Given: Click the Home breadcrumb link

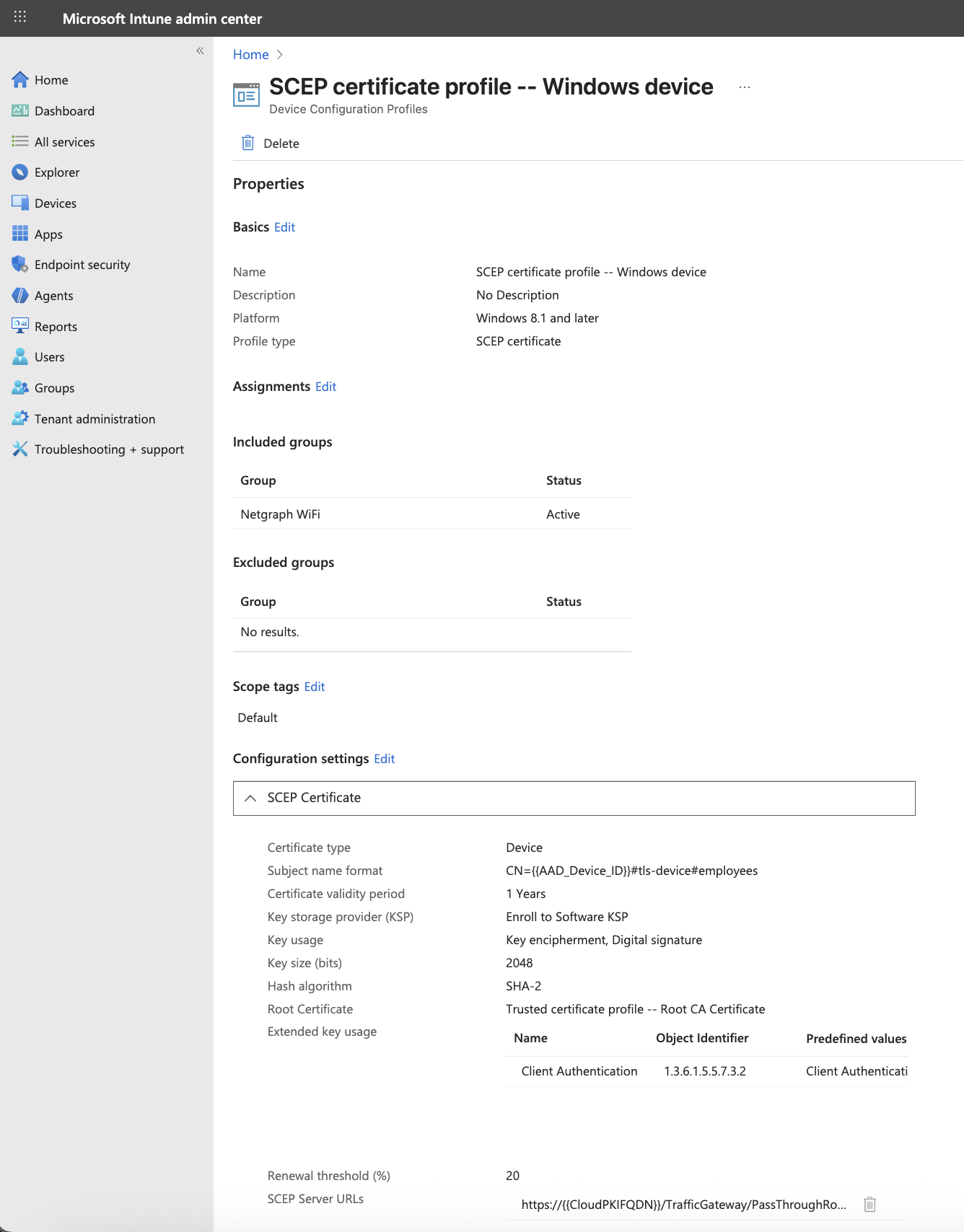Looking at the screenshot, I should (x=250, y=55).
